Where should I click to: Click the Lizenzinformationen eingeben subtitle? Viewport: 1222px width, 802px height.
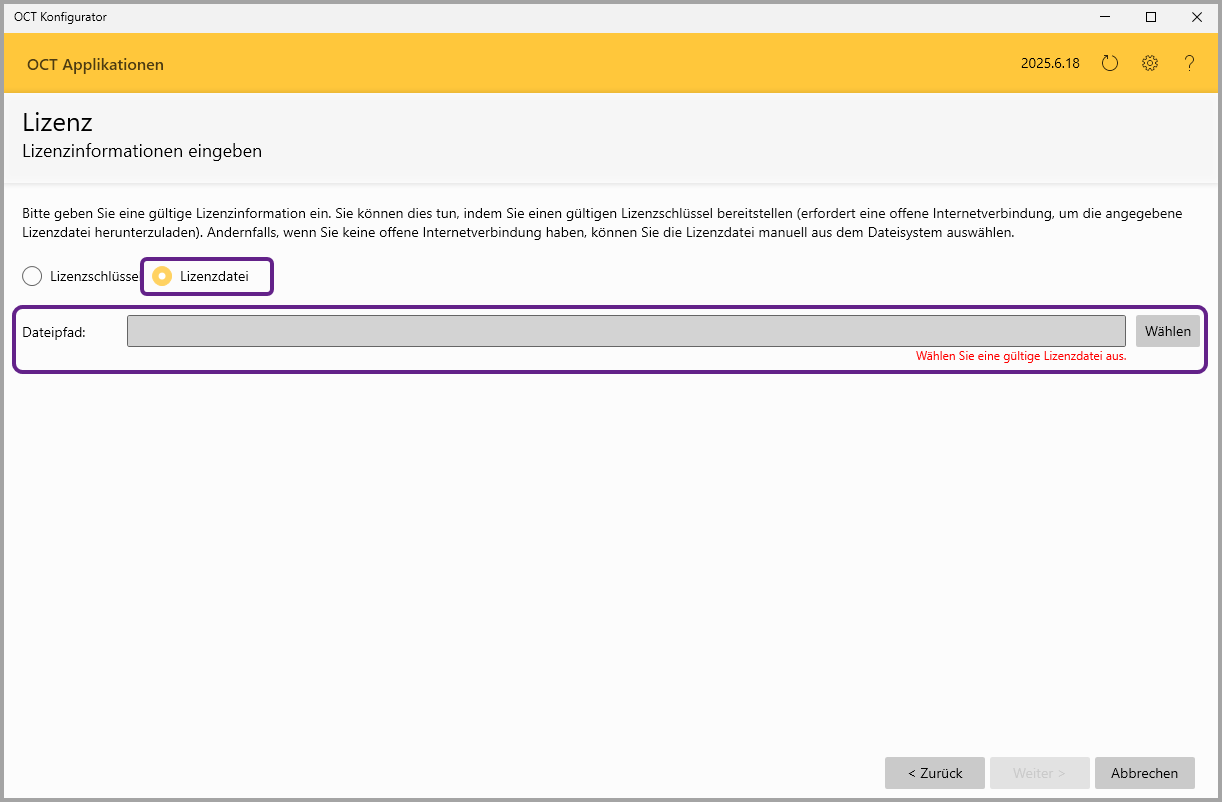pos(142,152)
